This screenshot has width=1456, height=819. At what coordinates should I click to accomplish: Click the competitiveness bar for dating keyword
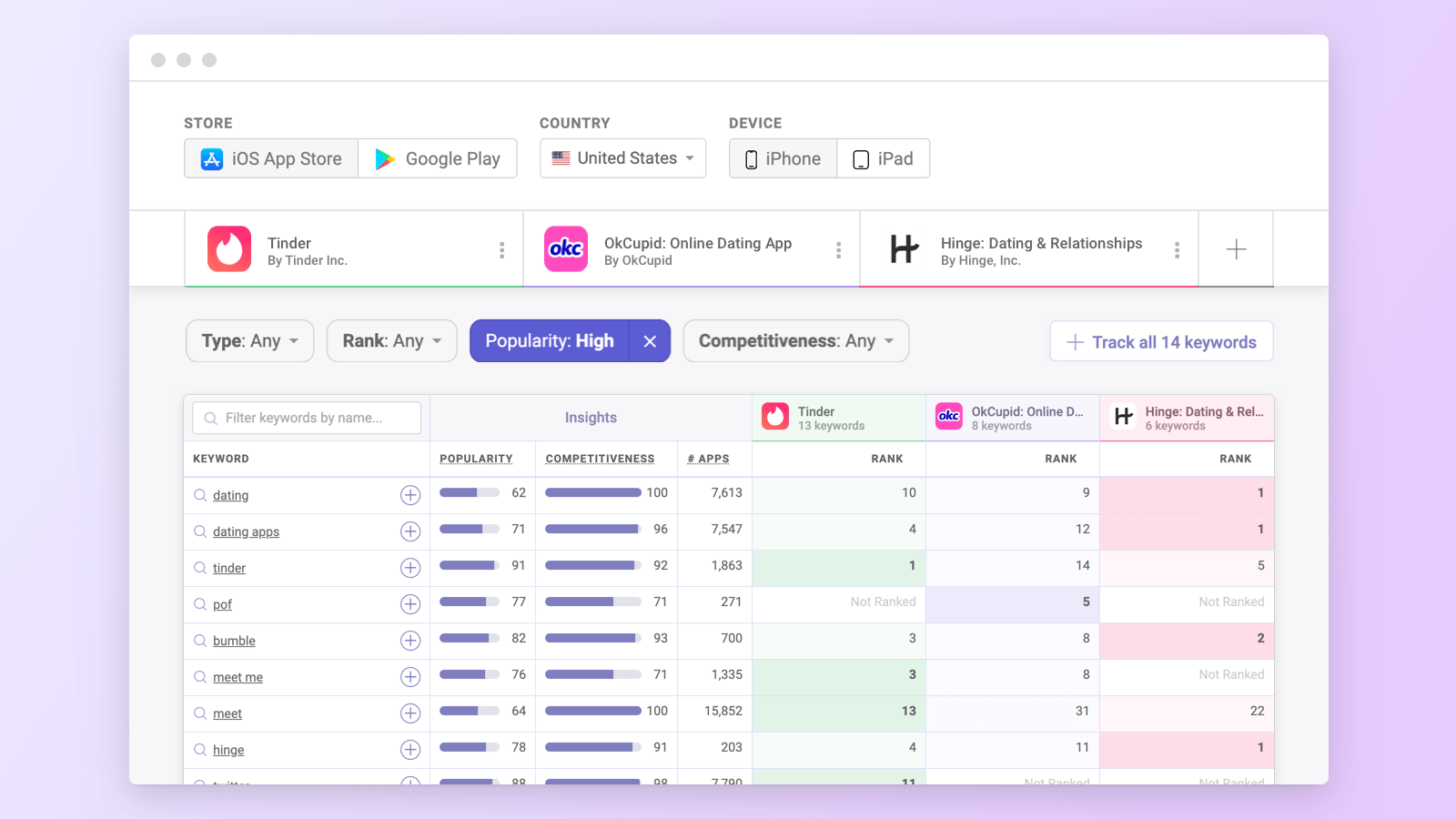pos(593,492)
